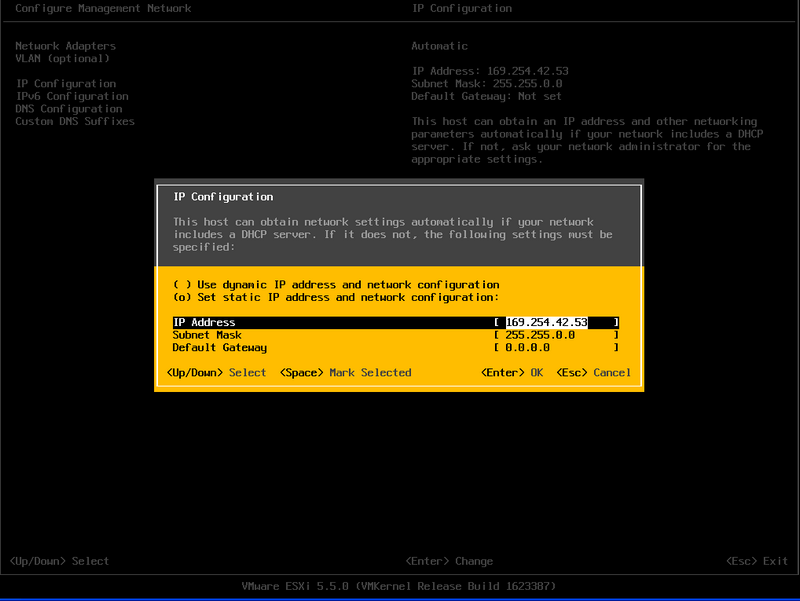The width and height of the screenshot is (800, 601).
Task: Click 'Subnet Mask: 255.255.0.0' in right panel
Action: coord(487,84)
